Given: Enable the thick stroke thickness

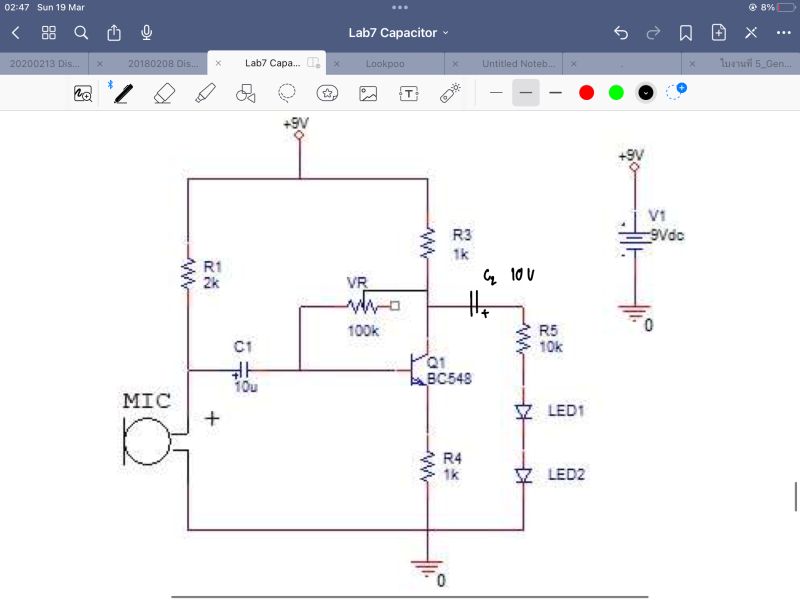Looking at the screenshot, I should click(555, 93).
